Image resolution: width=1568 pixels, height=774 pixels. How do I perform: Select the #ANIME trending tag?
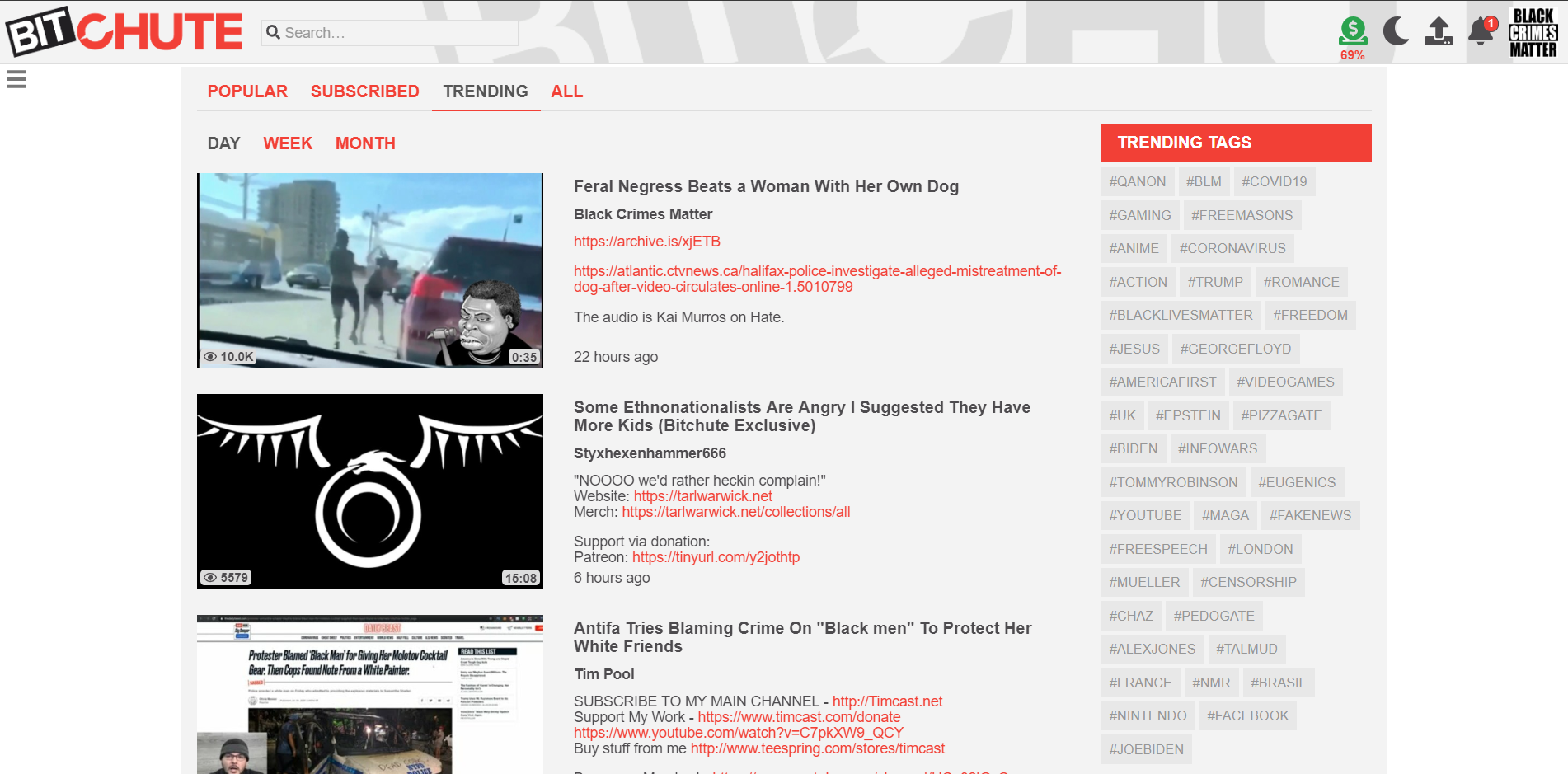pos(1134,248)
